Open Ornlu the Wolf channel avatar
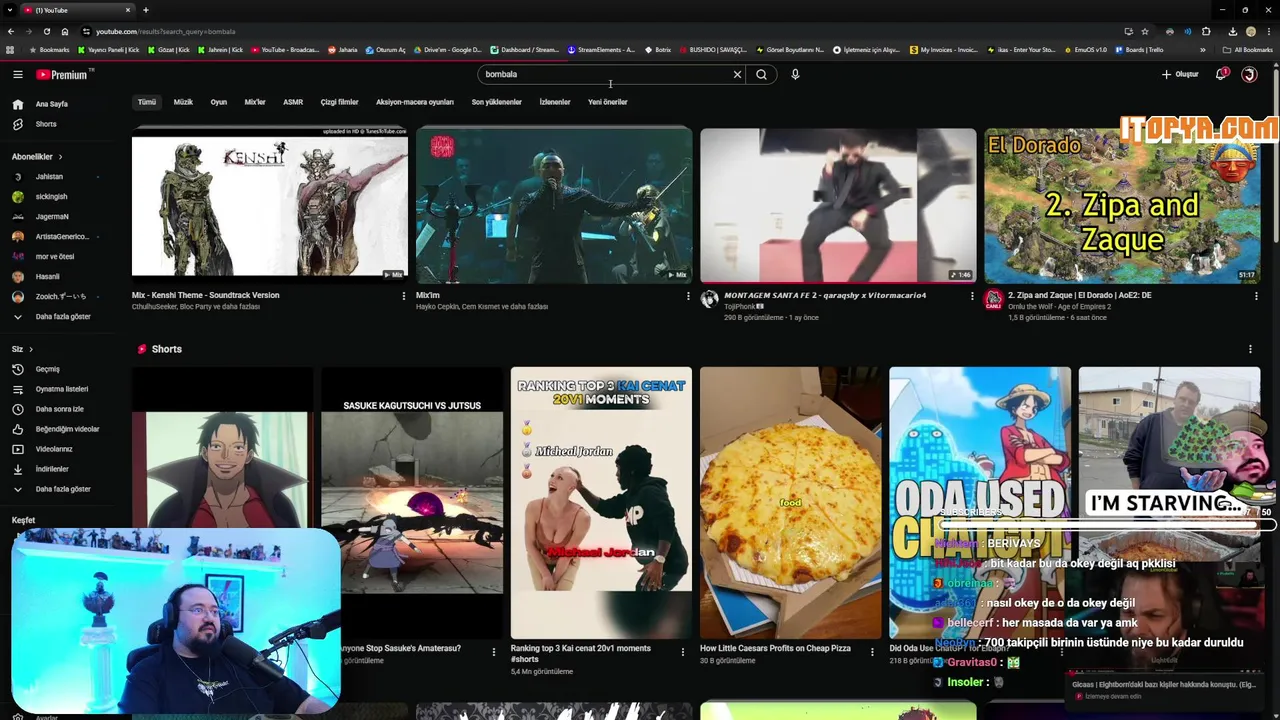The height and width of the screenshot is (720, 1280). tap(993, 299)
